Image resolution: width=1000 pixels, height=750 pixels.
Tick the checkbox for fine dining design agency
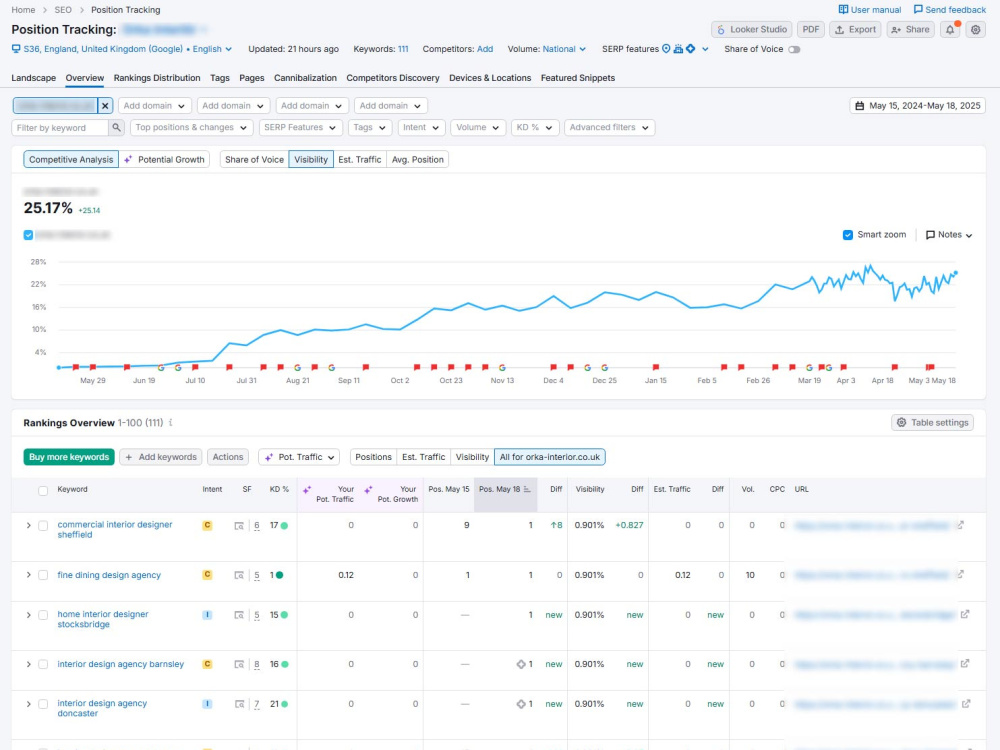pos(43,575)
